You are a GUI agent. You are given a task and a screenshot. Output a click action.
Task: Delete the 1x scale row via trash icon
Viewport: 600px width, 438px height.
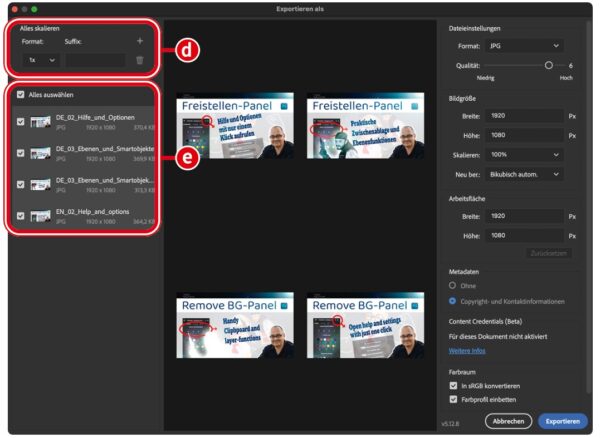click(x=140, y=60)
